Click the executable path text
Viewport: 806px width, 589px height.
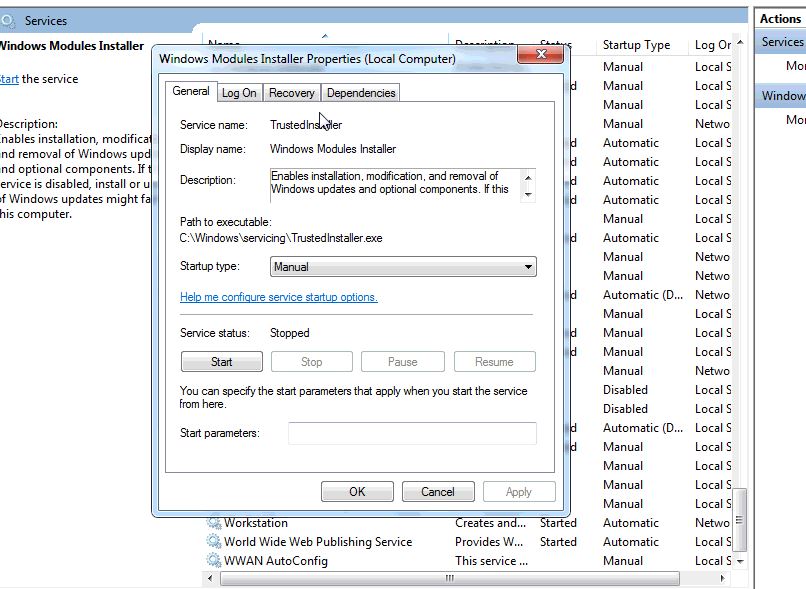coord(281,238)
